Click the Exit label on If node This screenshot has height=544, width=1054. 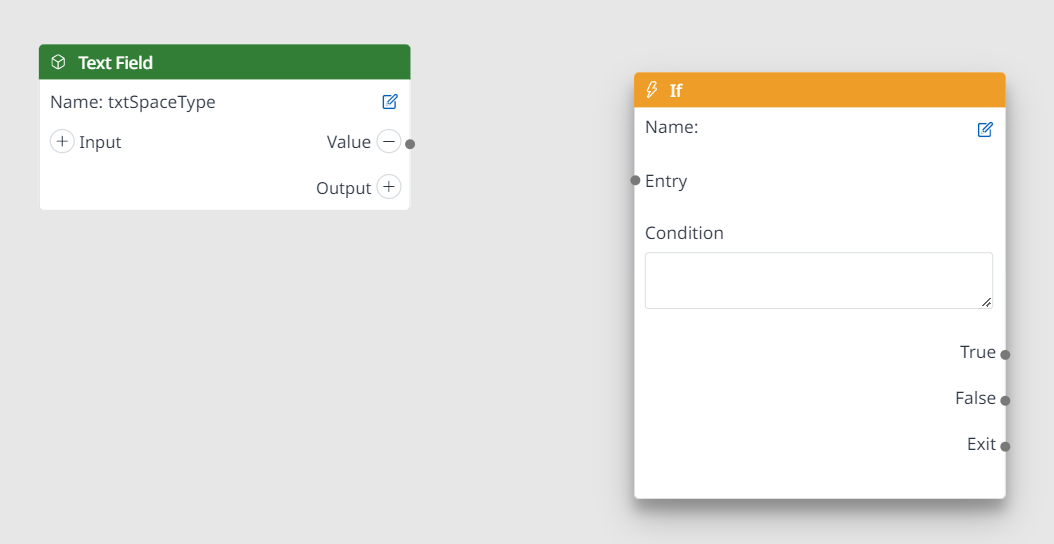(x=981, y=444)
